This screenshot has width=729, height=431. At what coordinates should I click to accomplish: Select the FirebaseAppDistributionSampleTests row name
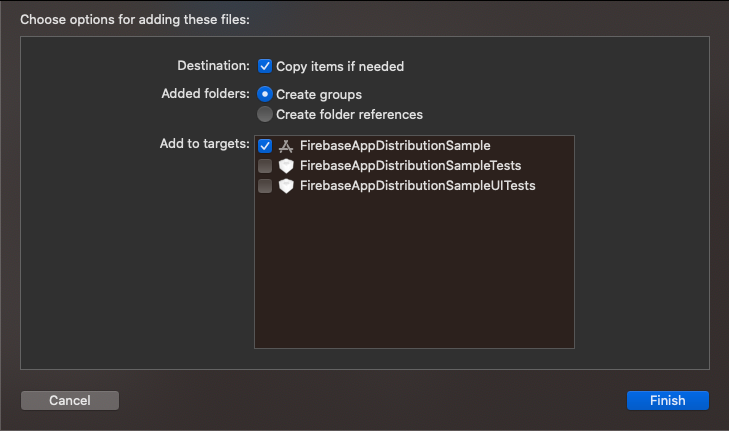pos(410,166)
